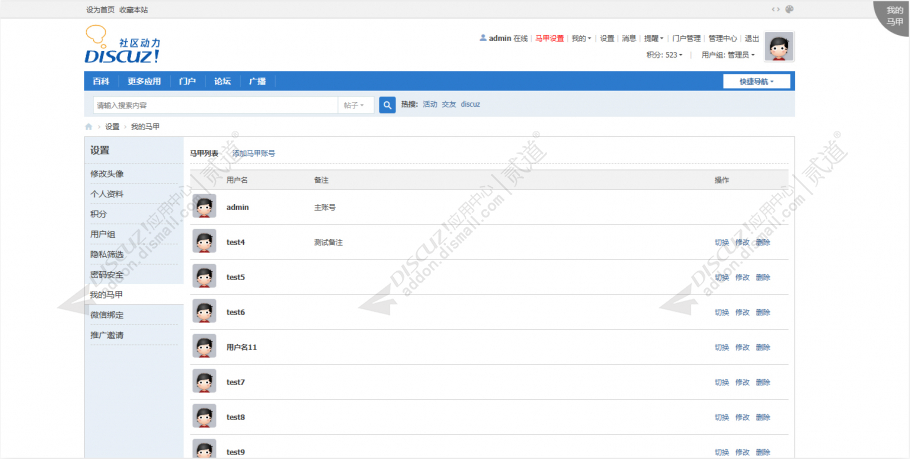
Task: Open the 论坛 nav item
Action: (222, 81)
